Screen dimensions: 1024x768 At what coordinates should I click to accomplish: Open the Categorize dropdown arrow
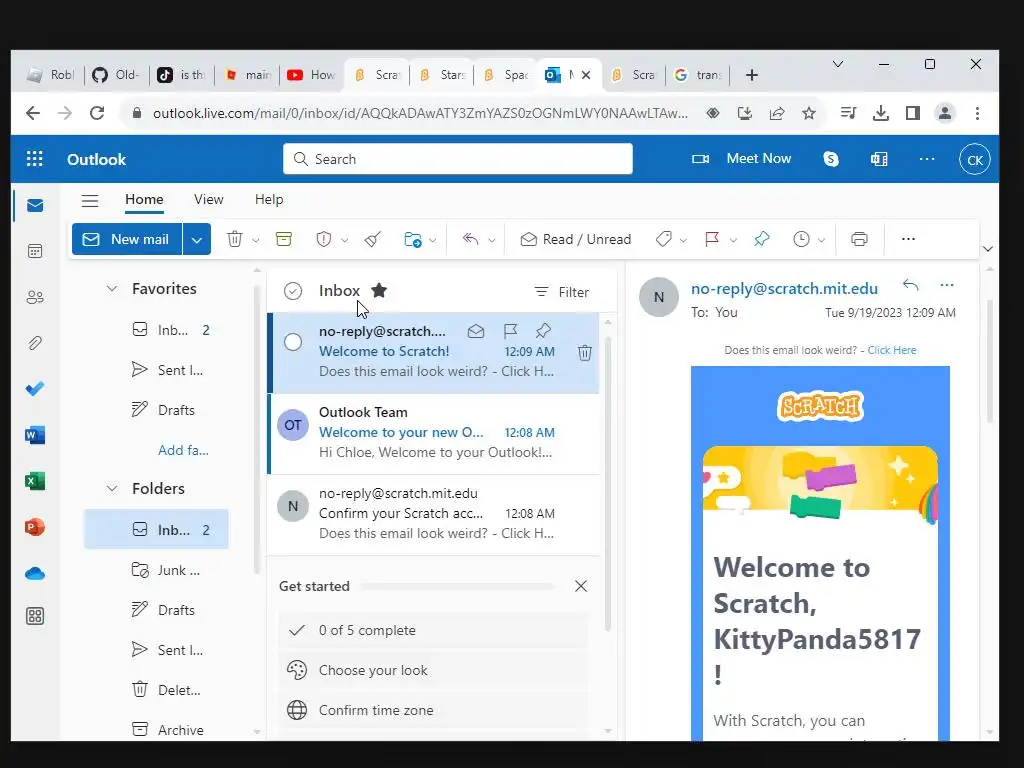[683, 240]
